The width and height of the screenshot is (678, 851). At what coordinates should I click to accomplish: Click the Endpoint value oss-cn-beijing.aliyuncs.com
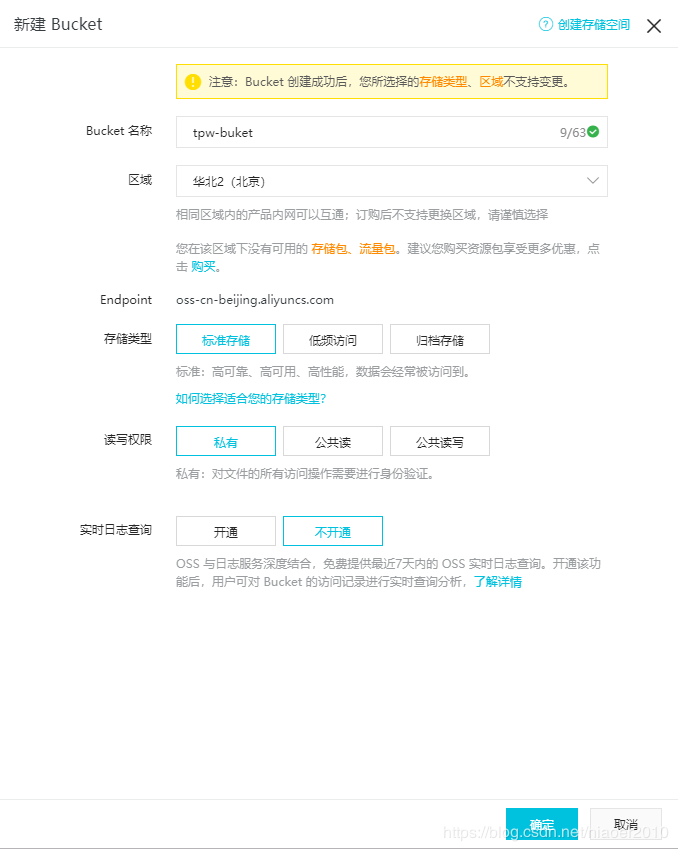(255, 300)
